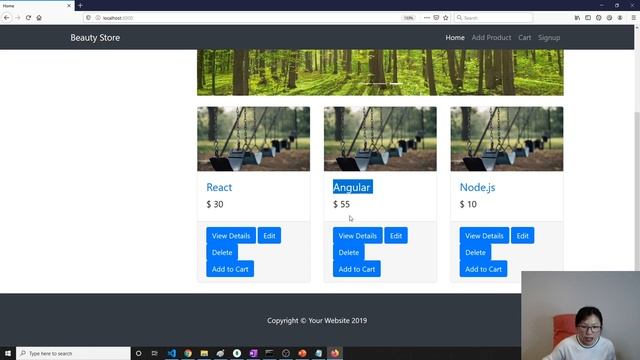
Task: Delete the React product
Action: click(x=222, y=252)
